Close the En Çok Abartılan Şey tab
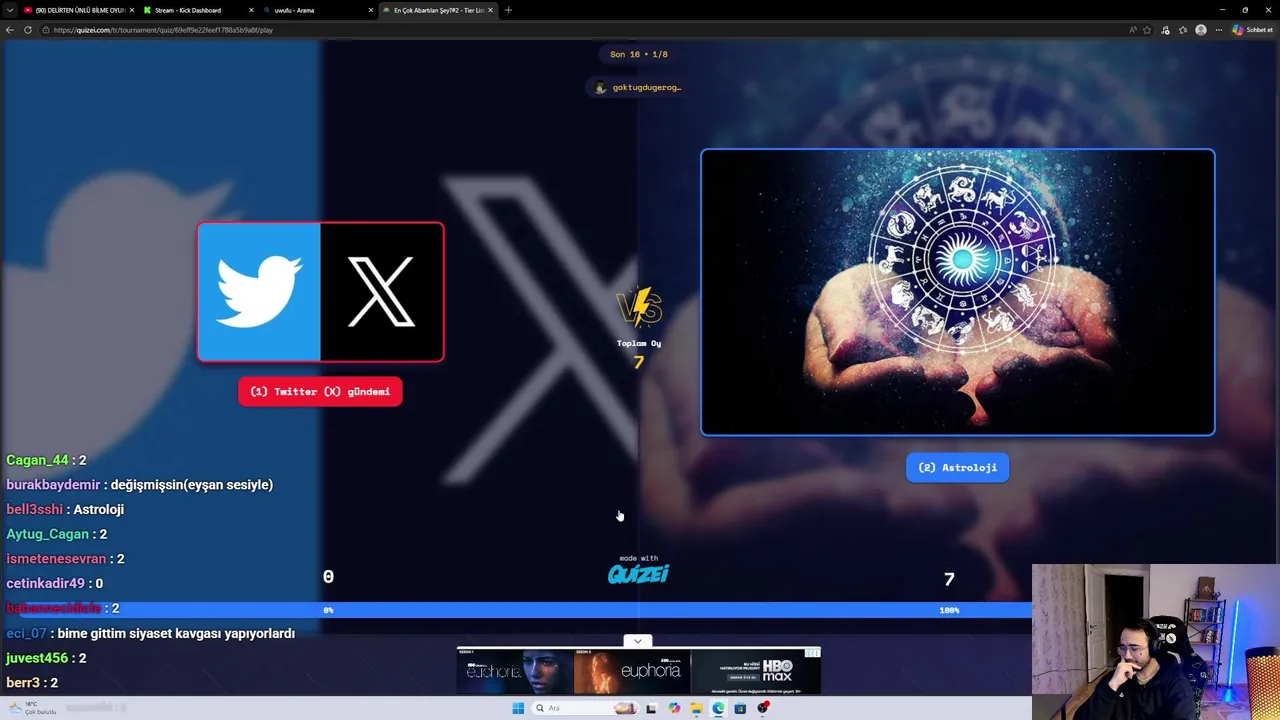1280x720 pixels. (490, 10)
